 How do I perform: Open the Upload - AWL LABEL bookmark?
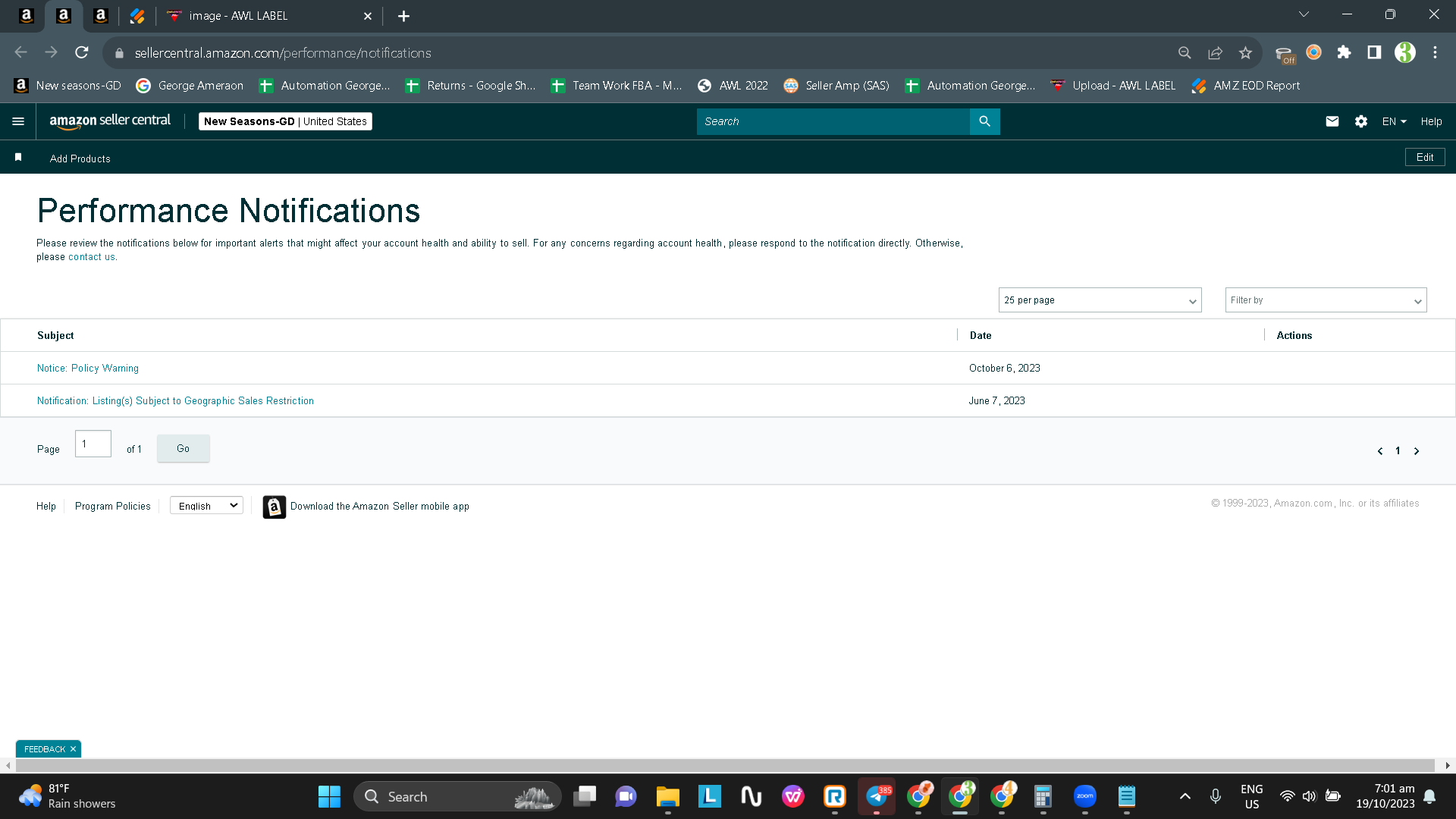point(1112,86)
